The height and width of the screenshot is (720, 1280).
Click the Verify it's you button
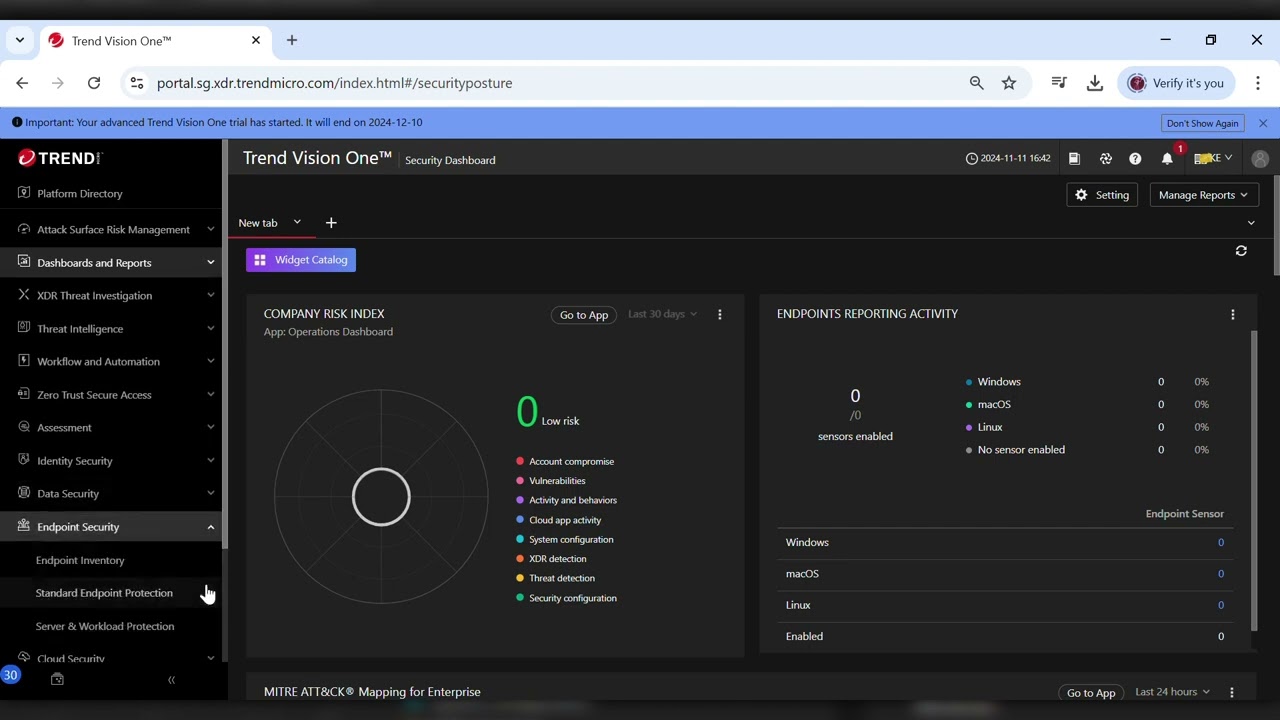pyautogui.click(x=1177, y=83)
